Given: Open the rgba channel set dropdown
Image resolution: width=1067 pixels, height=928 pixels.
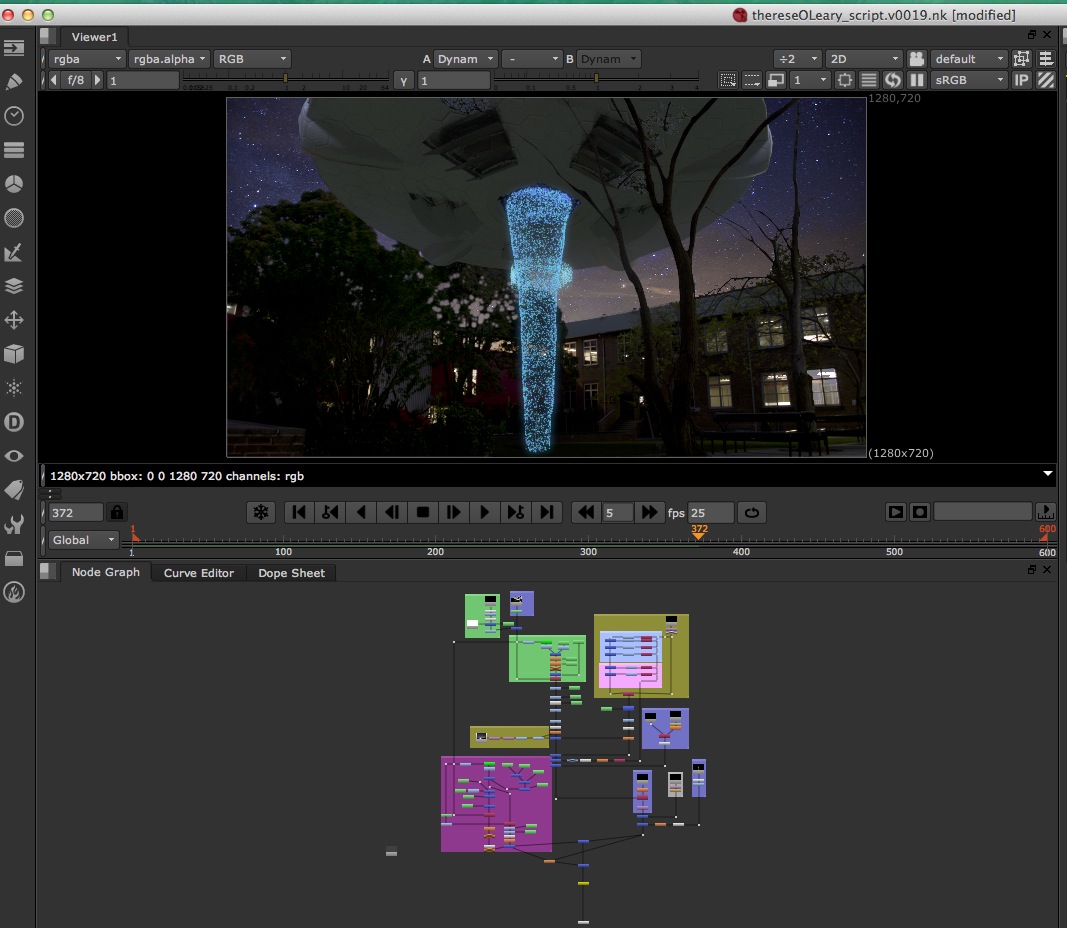Looking at the screenshot, I should pos(88,59).
